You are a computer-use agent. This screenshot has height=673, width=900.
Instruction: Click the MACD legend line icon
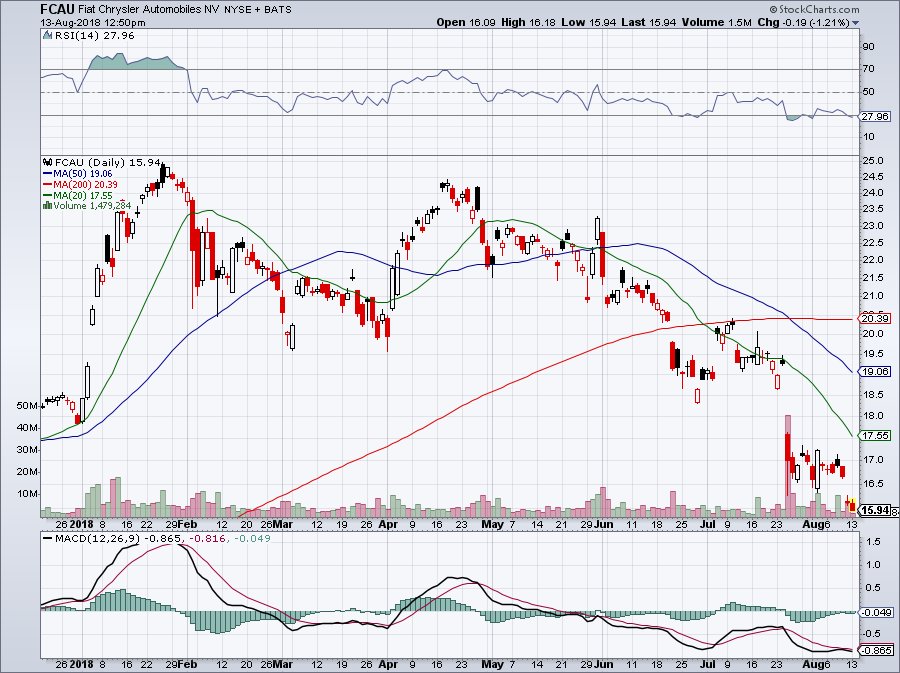point(47,539)
